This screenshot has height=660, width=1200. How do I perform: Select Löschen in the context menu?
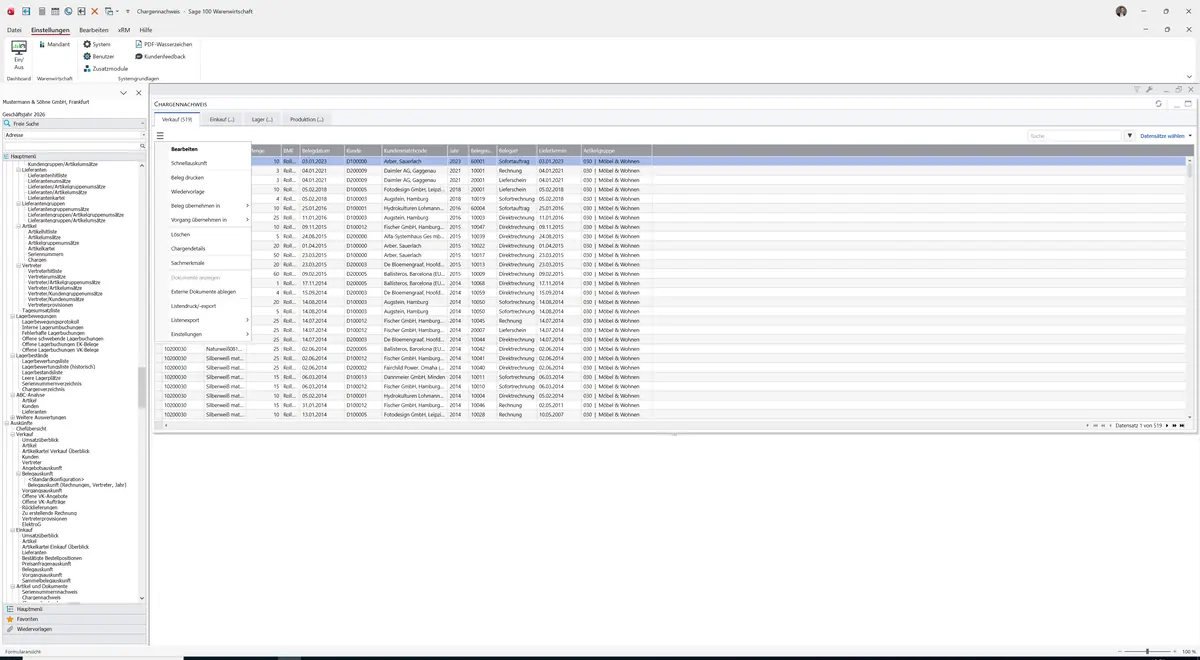[x=202, y=234]
